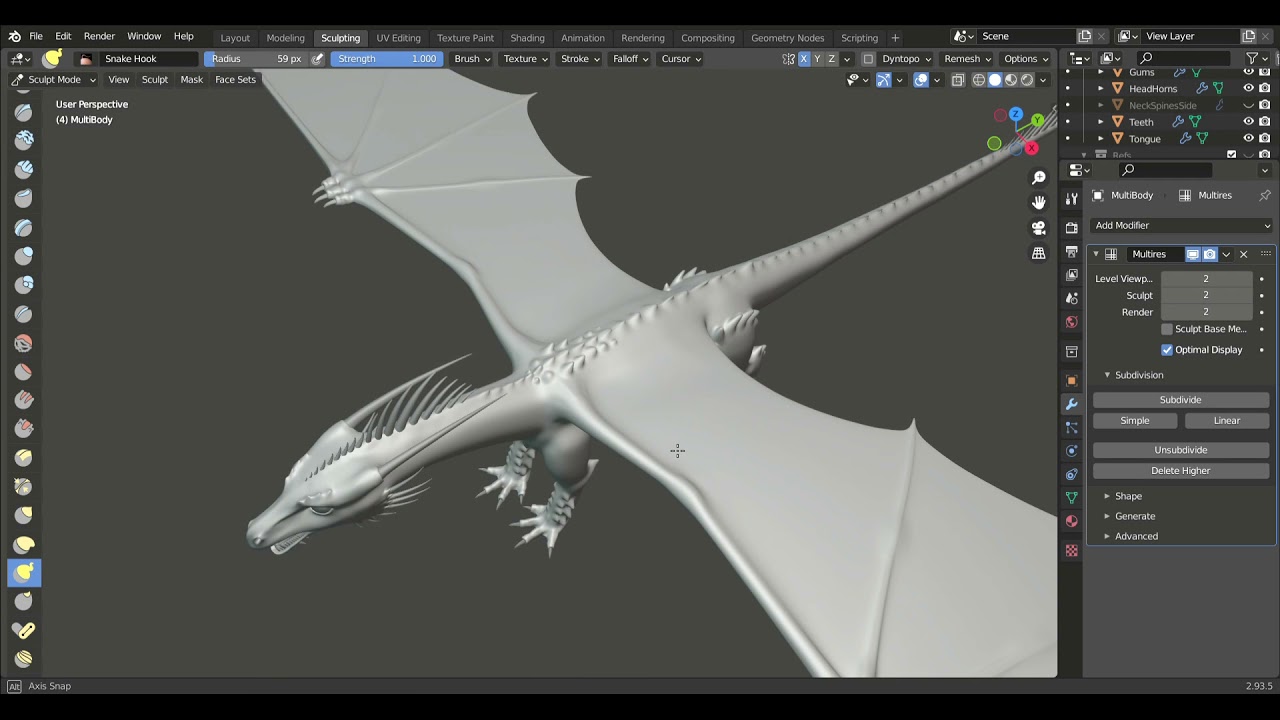The height and width of the screenshot is (720, 1280).
Task: Expand the Tongue object in outliner
Action: [1101, 139]
